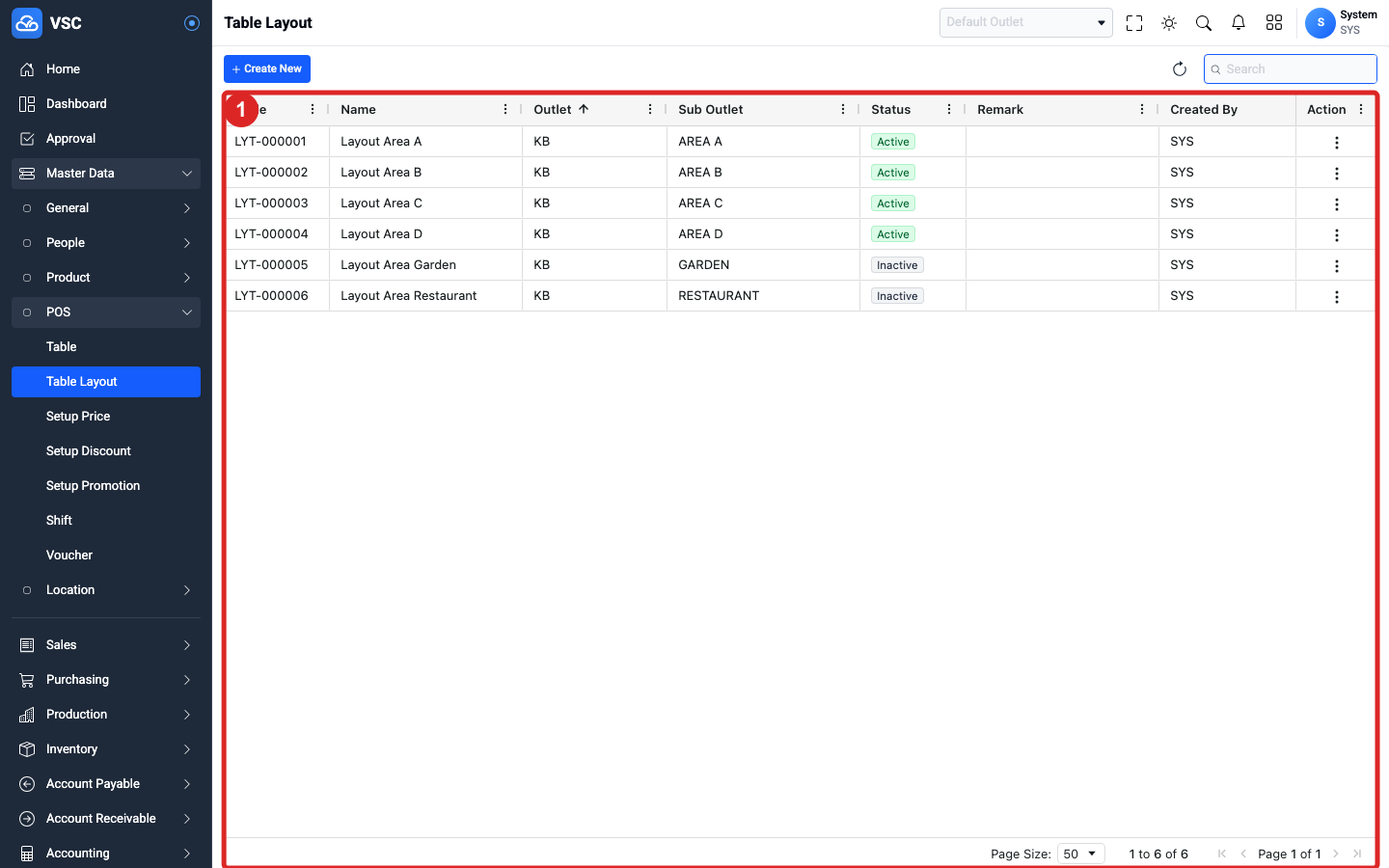
Task: Click the Layout Area C name cell
Action: [425, 203]
